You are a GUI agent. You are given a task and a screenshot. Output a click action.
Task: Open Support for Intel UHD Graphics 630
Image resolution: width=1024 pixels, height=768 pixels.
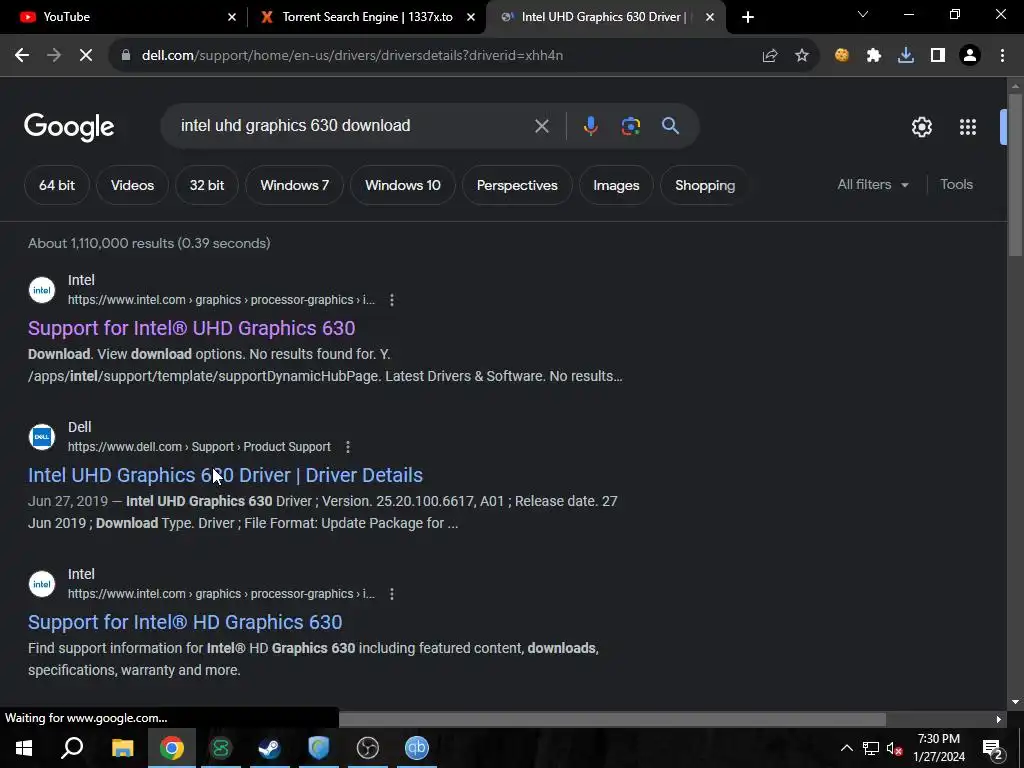coord(191,328)
